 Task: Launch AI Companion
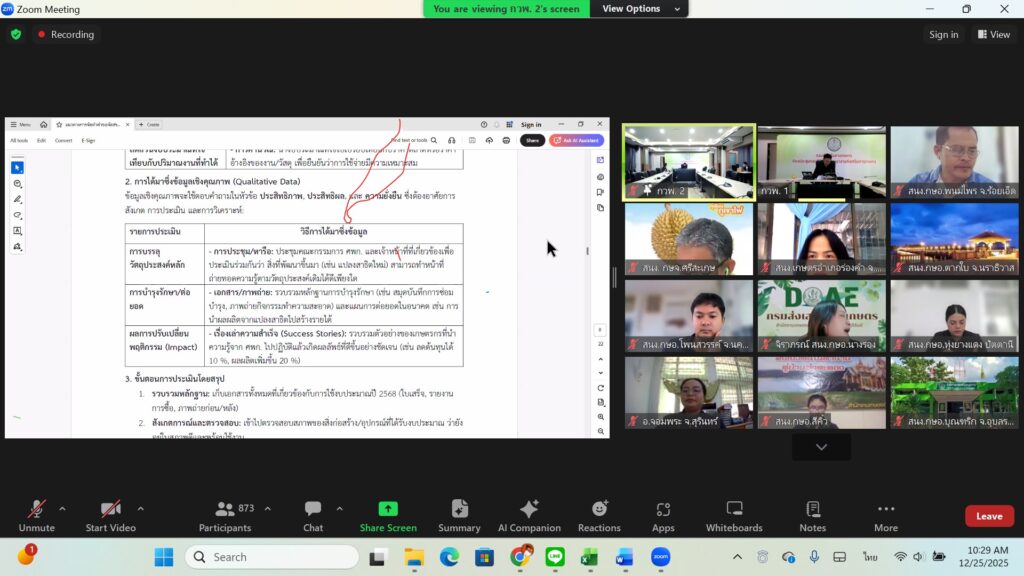point(529,516)
